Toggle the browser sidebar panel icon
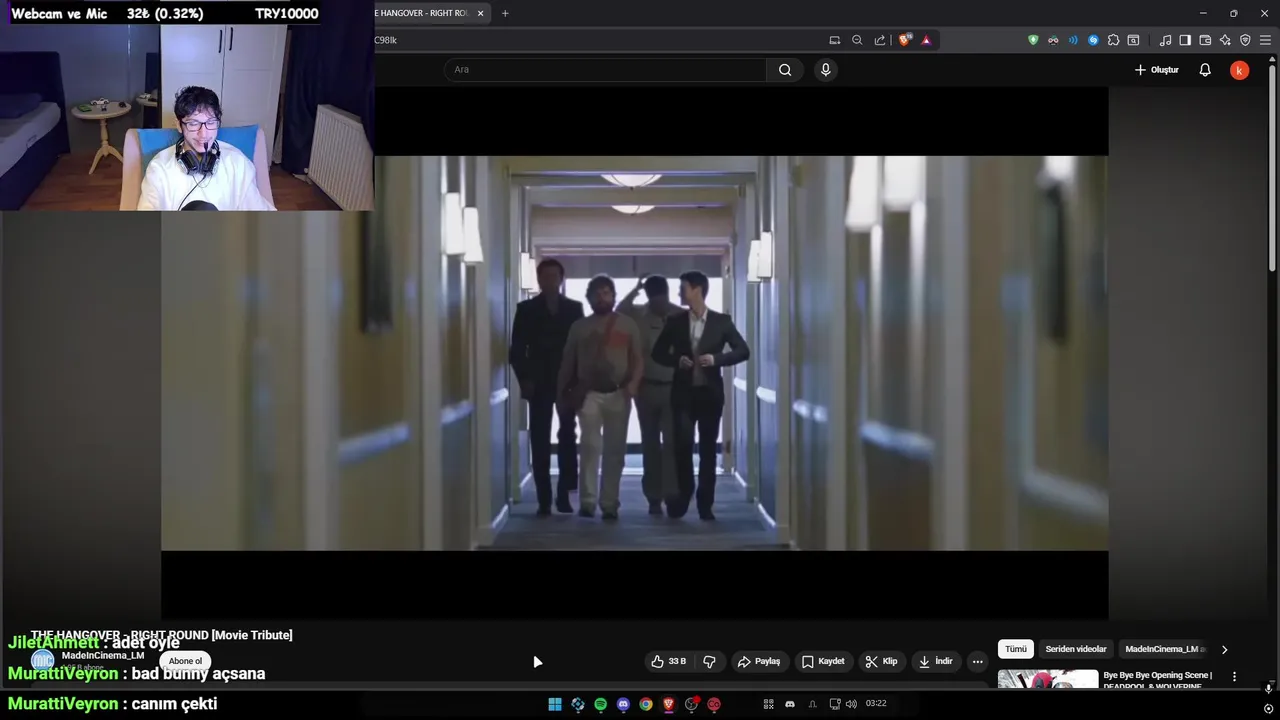Image resolution: width=1280 pixels, height=720 pixels. tap(1185, 40)
